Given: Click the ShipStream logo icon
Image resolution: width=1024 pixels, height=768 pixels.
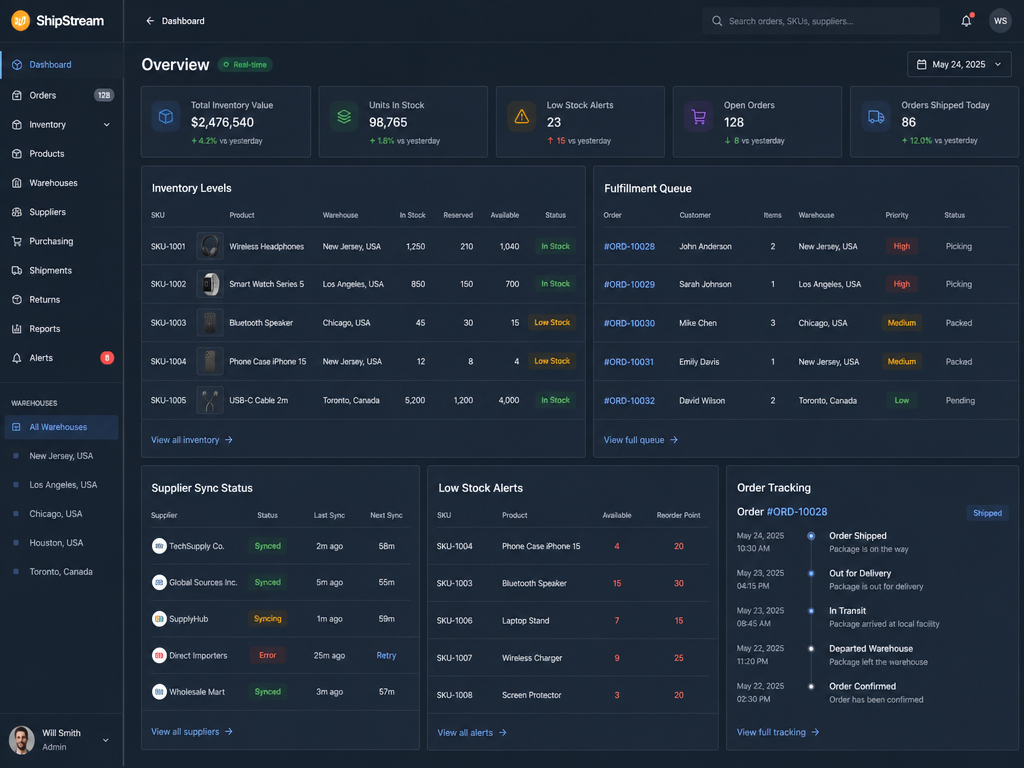Looking at the screenshot, I should click(20, 21).
